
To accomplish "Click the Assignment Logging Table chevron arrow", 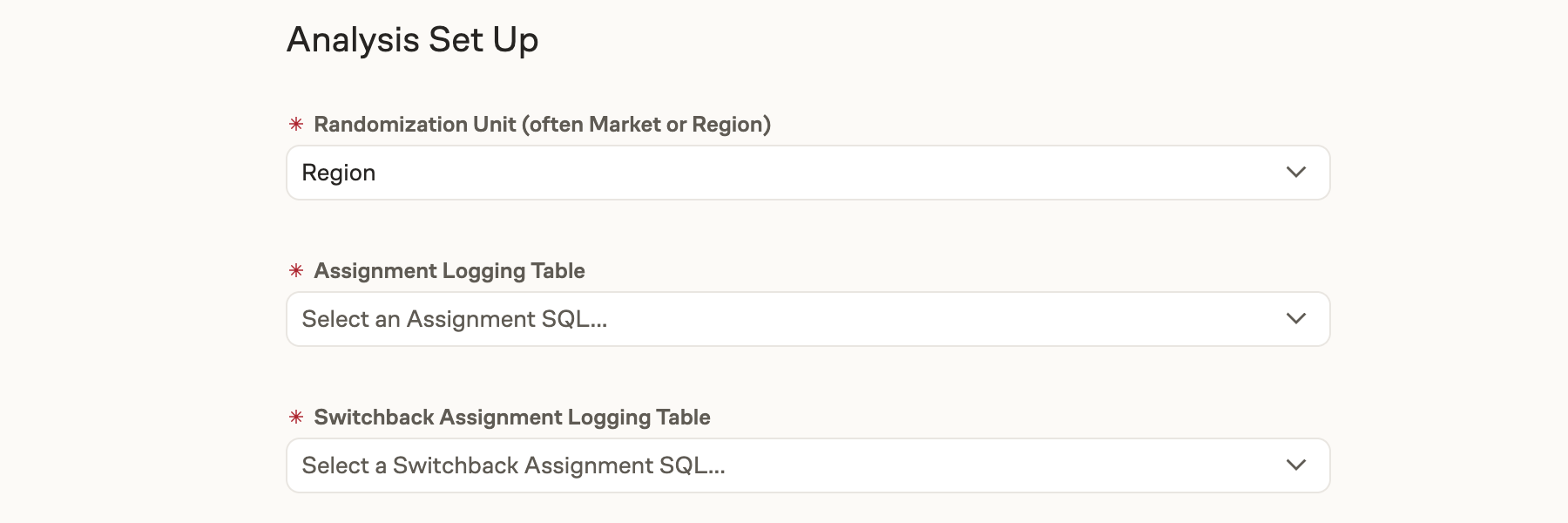I will [1295, 319].
